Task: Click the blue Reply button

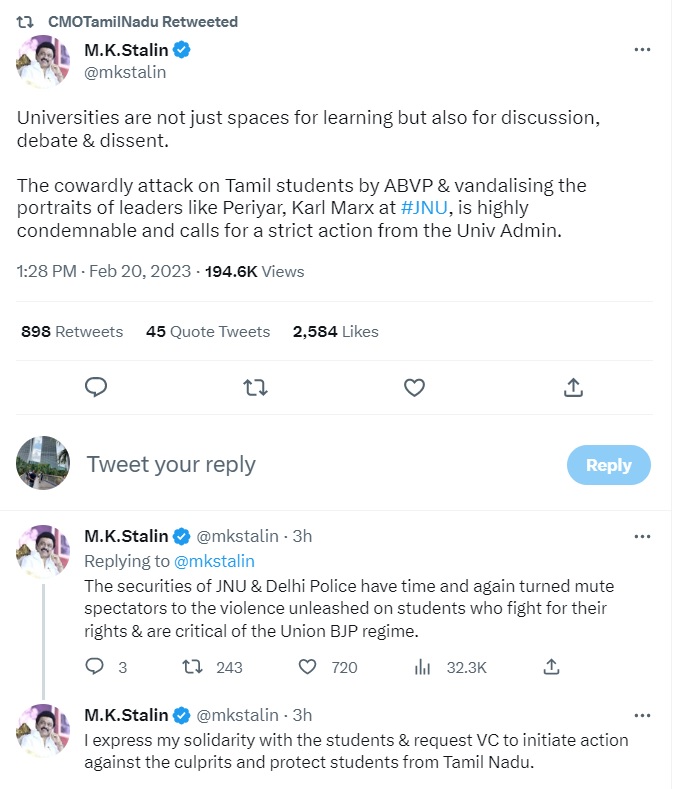Action: [608, 465]
